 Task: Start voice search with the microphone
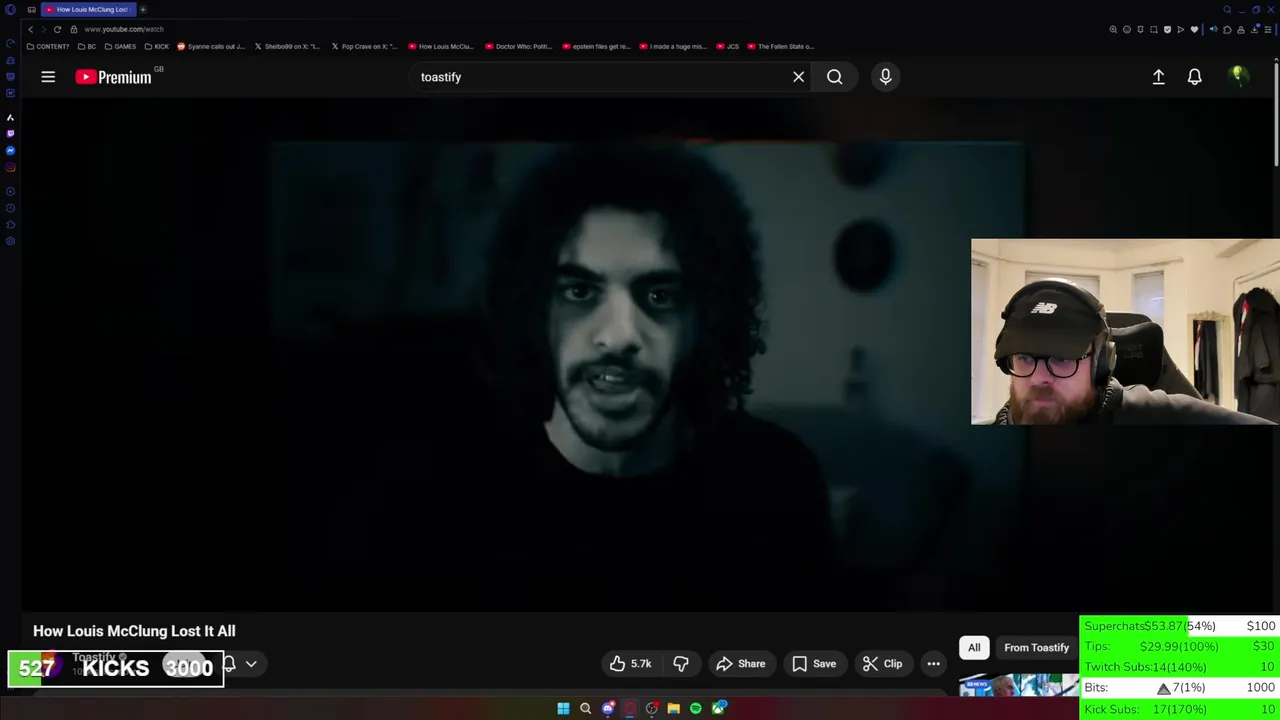[885, 77]
